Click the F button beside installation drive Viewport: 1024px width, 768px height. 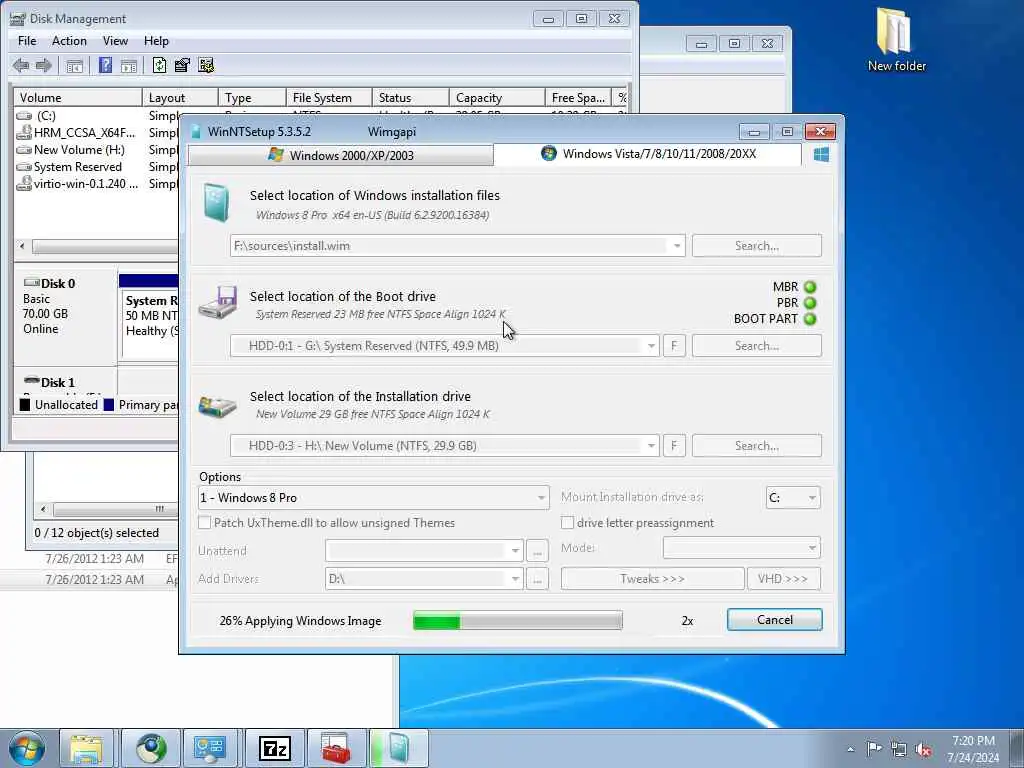tap(674, 446)
